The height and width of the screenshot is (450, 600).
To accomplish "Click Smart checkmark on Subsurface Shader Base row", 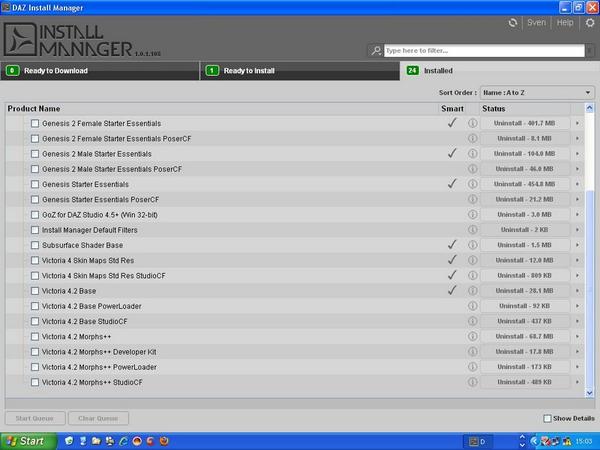I will [452, 245].
